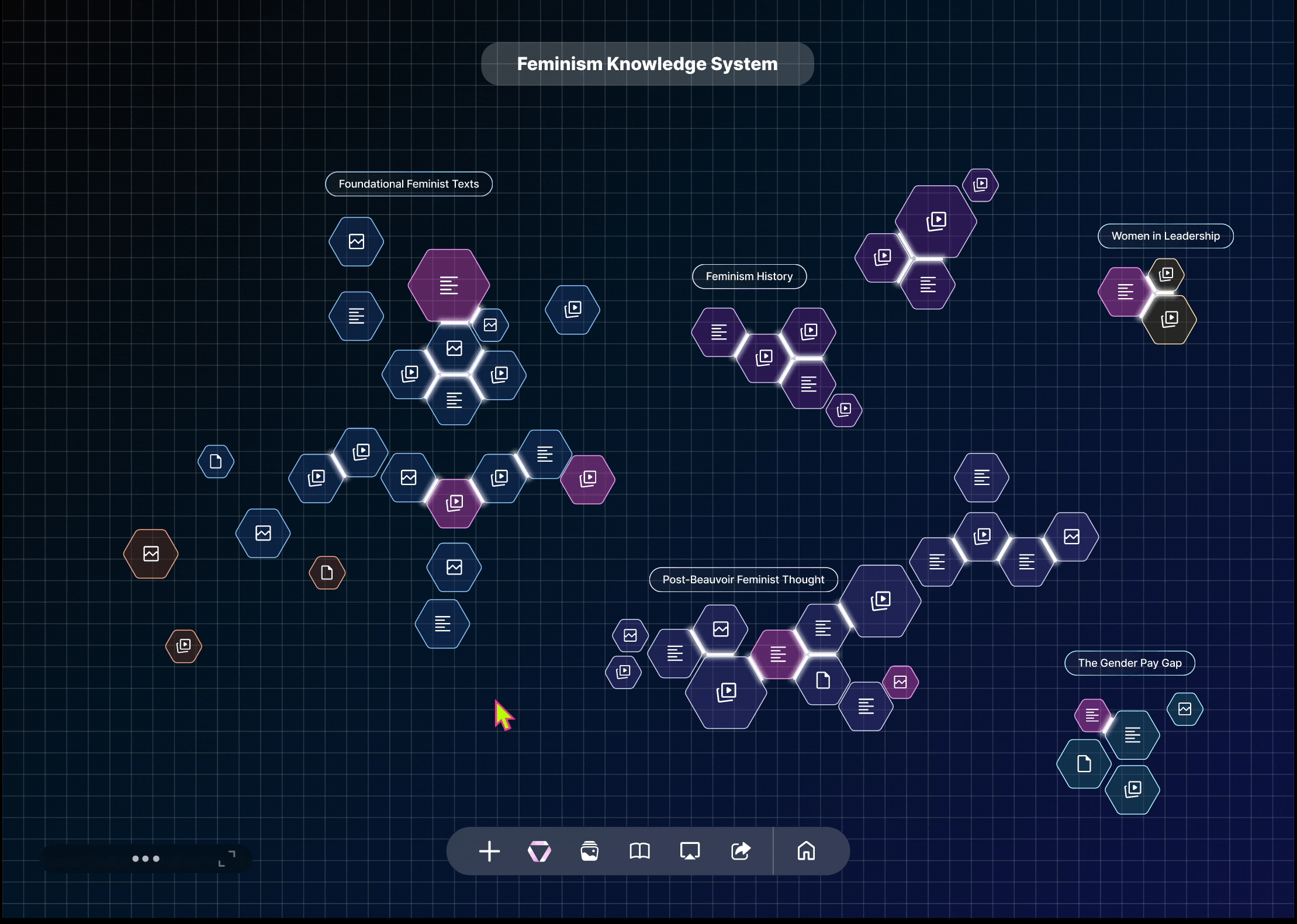Open the book reading view icon
Screen dimensions: 1297x924
639,852
